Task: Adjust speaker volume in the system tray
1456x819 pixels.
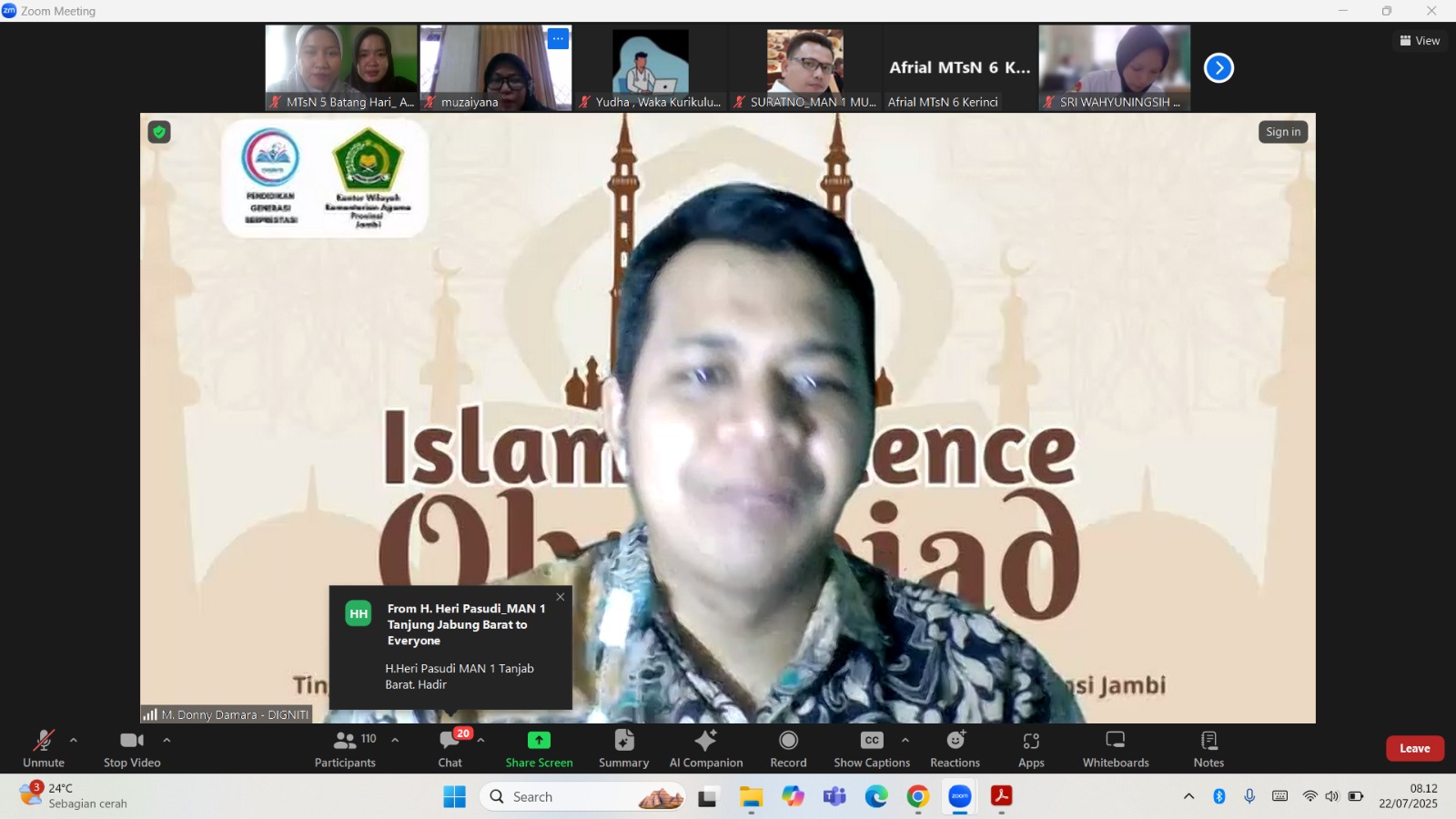Action: 1331,796
